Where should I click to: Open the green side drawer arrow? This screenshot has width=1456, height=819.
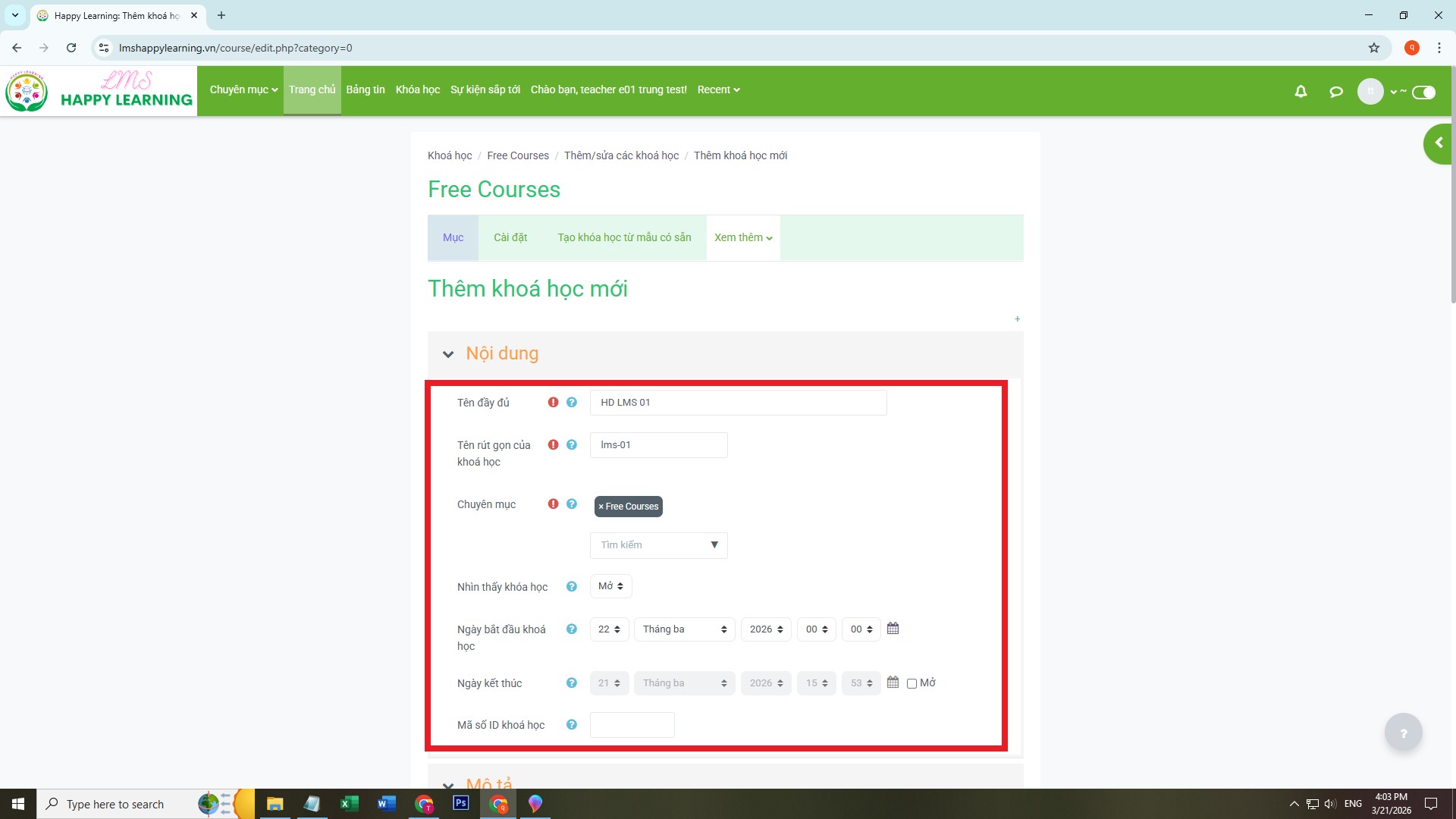(x=1439, y=143)
